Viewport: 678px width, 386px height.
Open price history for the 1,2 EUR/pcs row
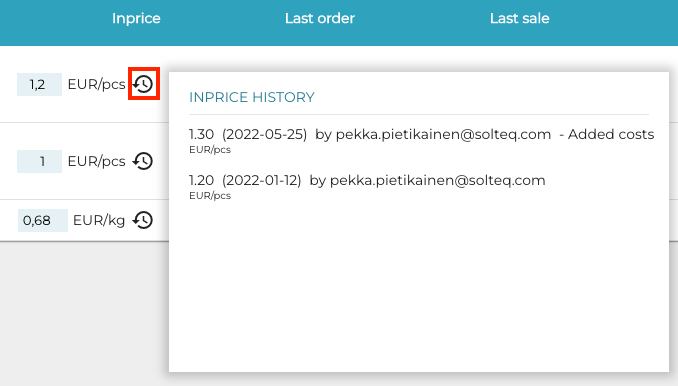pyautogui.click(x=143, y=83)
